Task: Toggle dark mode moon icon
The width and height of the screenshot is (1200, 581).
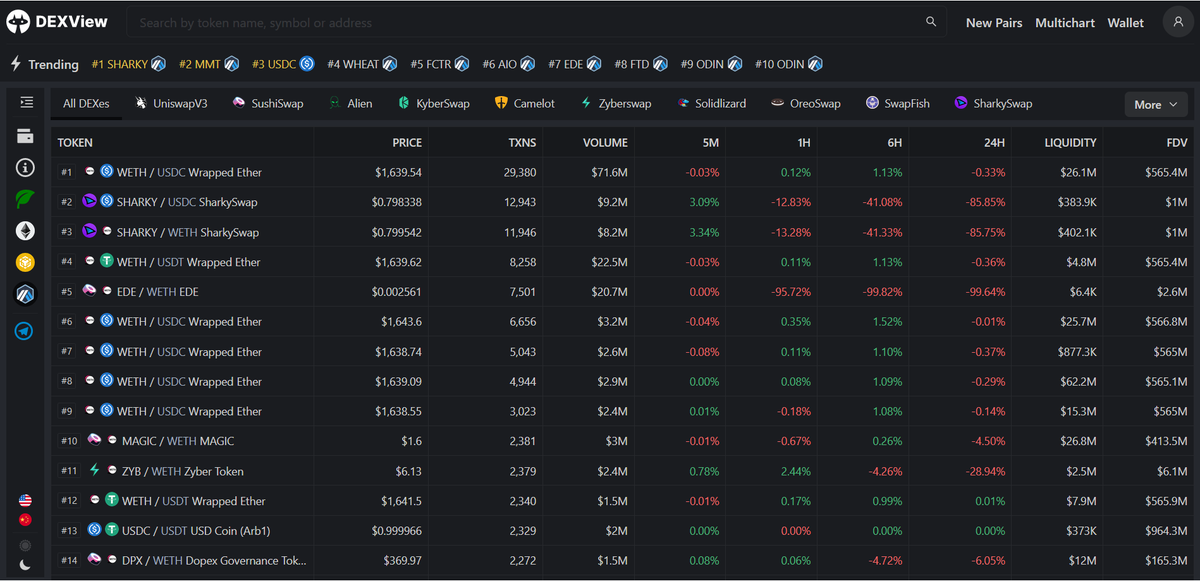Action: (25, 565)
